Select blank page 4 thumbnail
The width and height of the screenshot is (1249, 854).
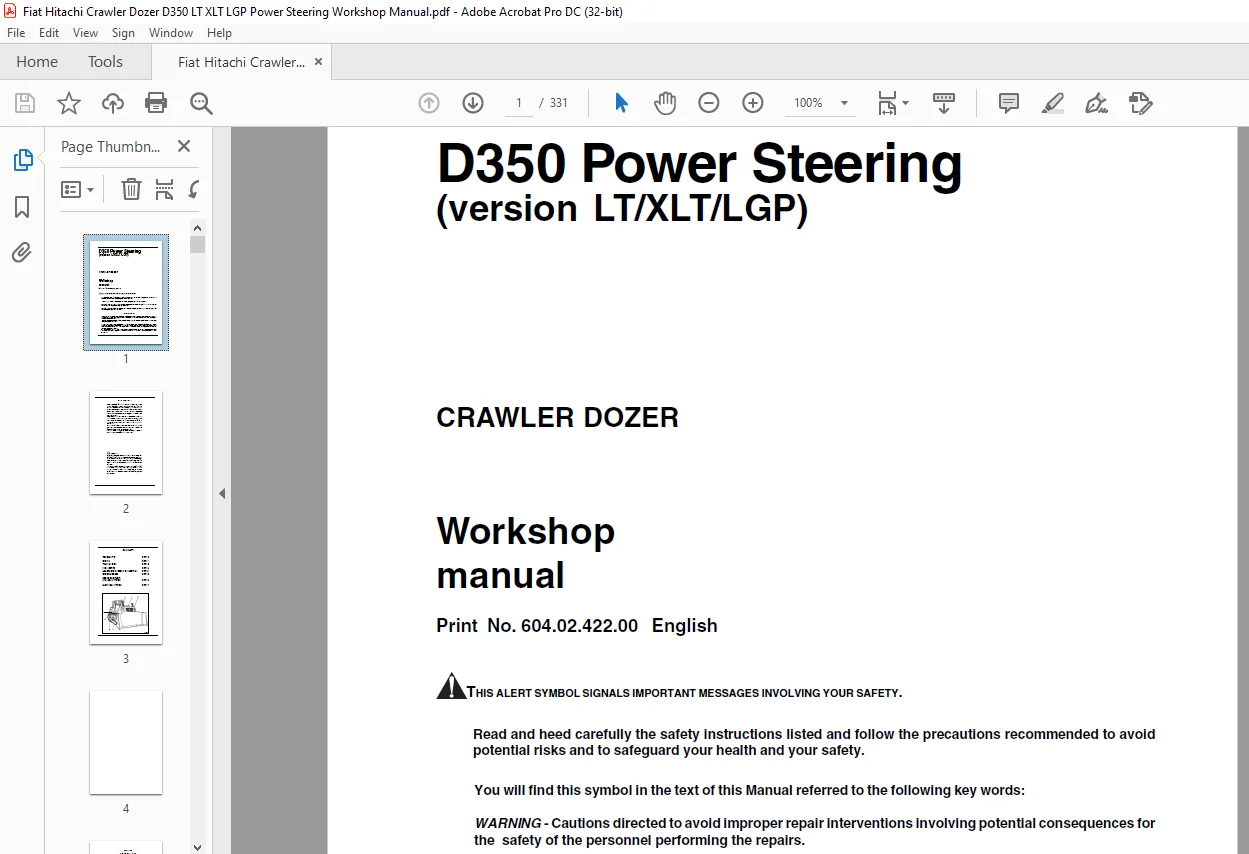point(126,742)
